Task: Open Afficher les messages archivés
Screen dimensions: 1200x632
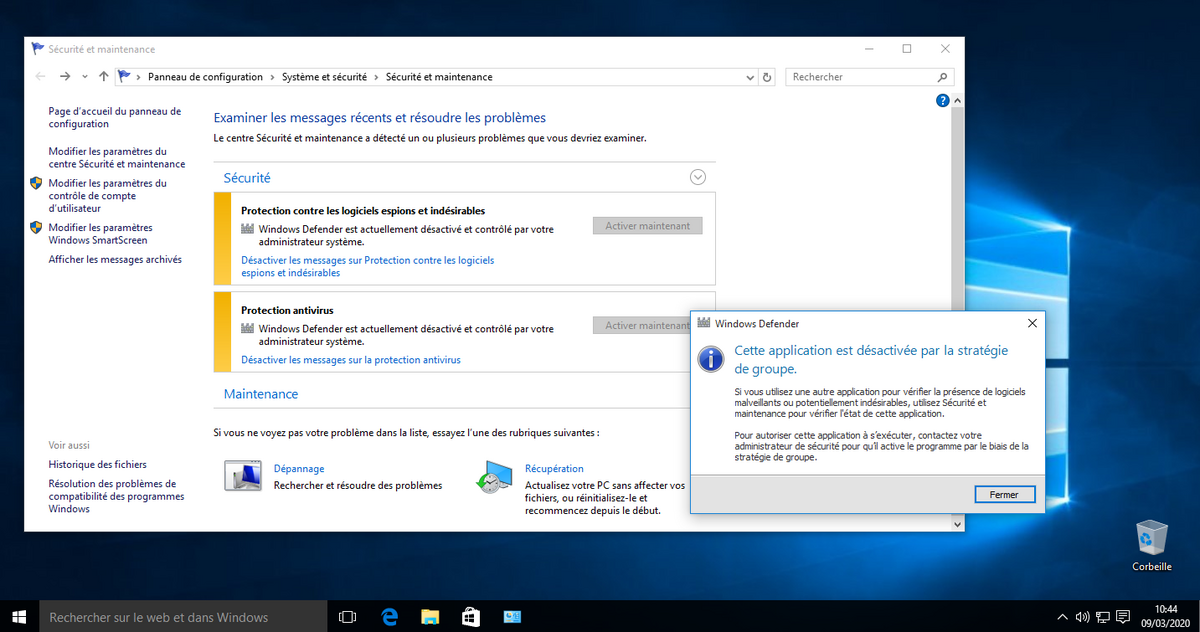Action: point(115,260)
